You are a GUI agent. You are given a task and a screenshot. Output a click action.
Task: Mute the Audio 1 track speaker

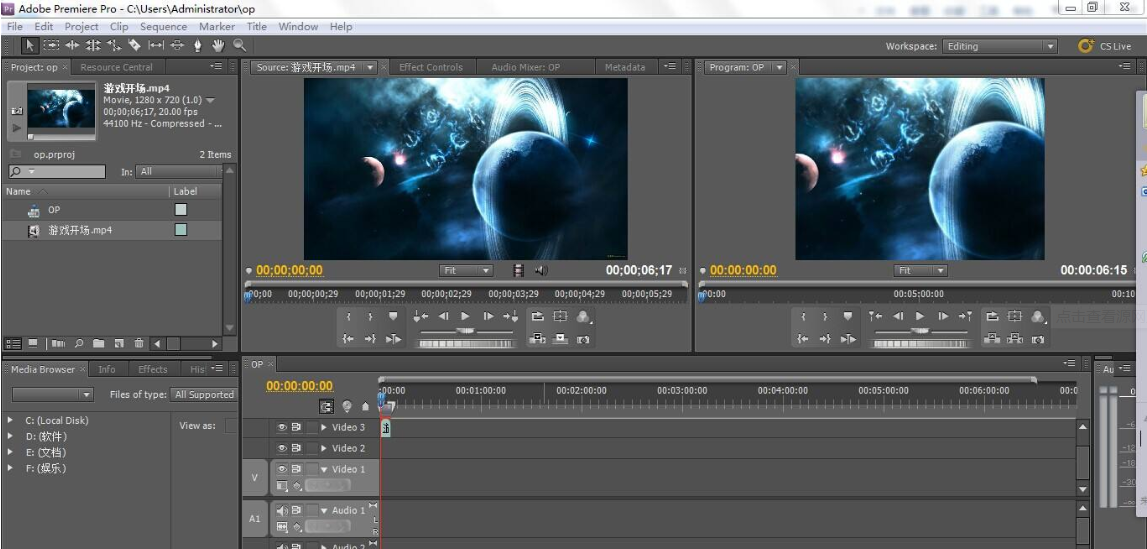coord(282,511)
